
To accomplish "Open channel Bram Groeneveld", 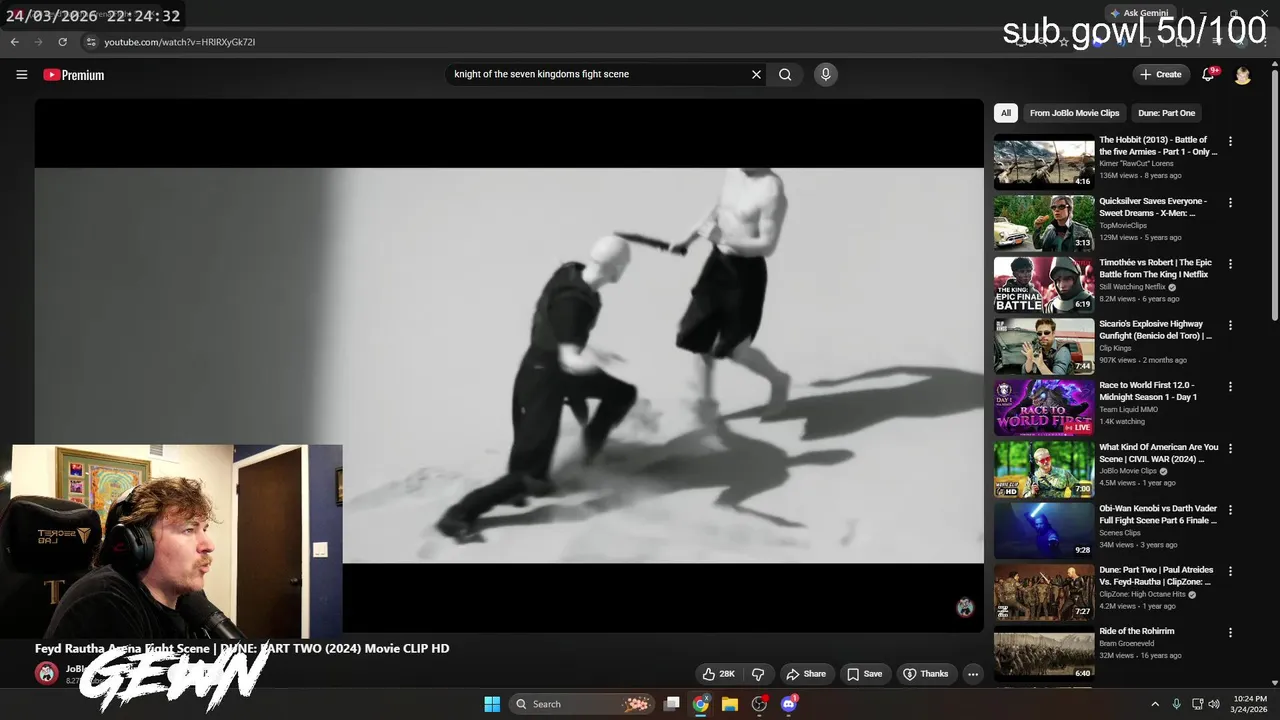I will point(1127,644).
